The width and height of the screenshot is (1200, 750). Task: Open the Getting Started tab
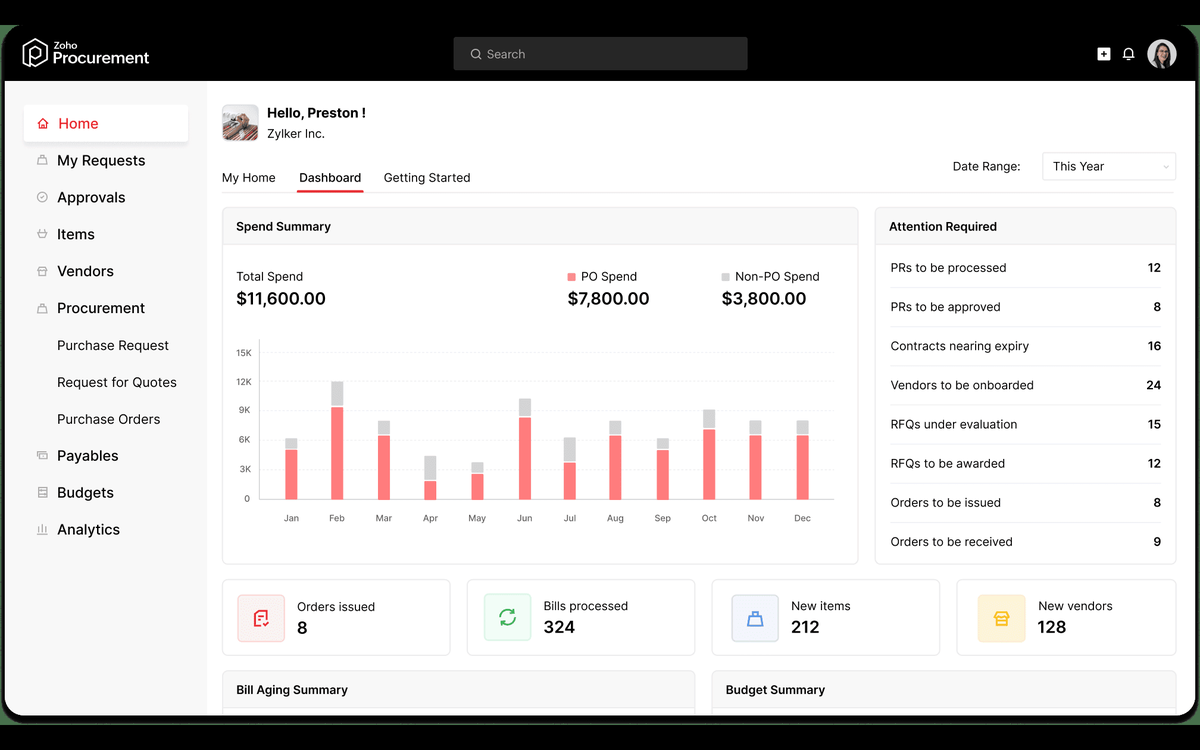pos(427,178)
